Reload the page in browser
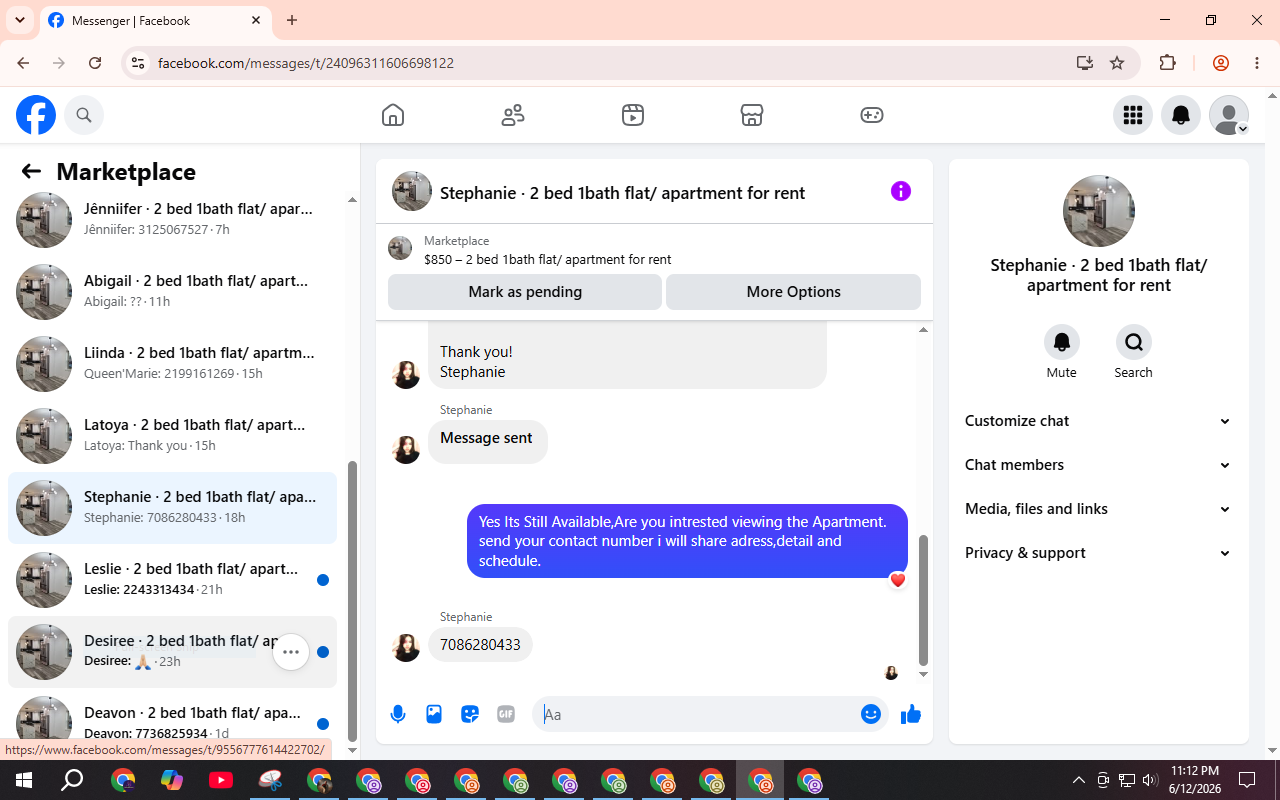Image resolution: width=1280 pixels, height=800 pixels. pyautogui.click(x=95, y=63)
